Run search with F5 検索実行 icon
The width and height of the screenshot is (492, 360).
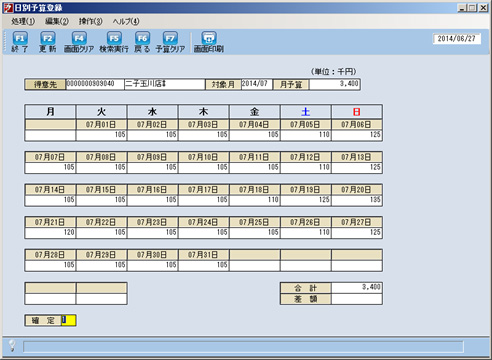[114, 42]
